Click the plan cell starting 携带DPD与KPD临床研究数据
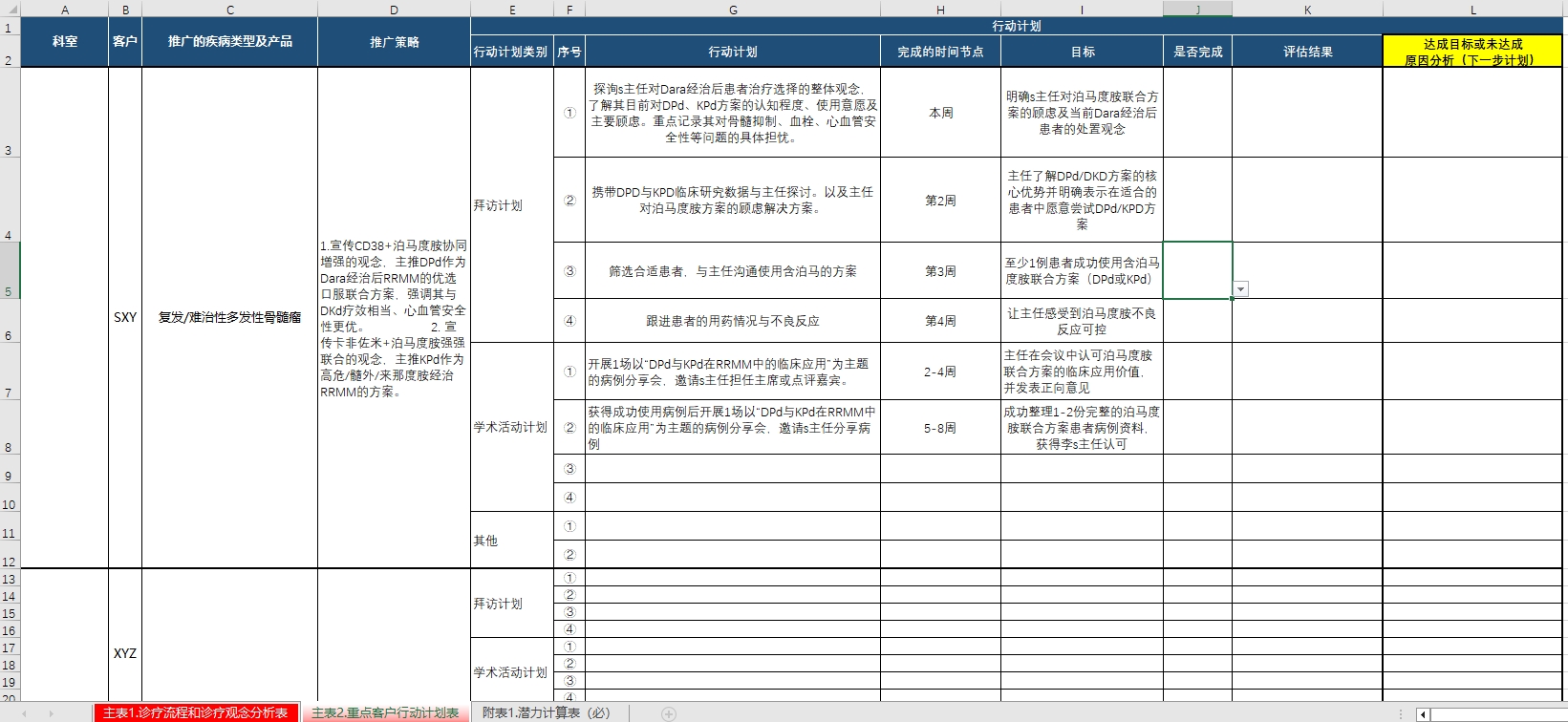The height and width of the screenshot is (722, 1568). pos(733,200)
